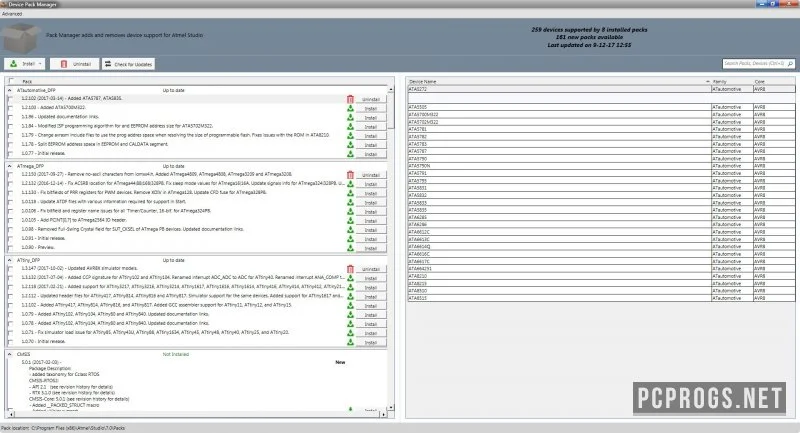Click the red trash icon on ATtiny_DFP 'Updated AVR8X simulator models' row
Viewport: 800px width, 433px height.
tap(350, 269)
